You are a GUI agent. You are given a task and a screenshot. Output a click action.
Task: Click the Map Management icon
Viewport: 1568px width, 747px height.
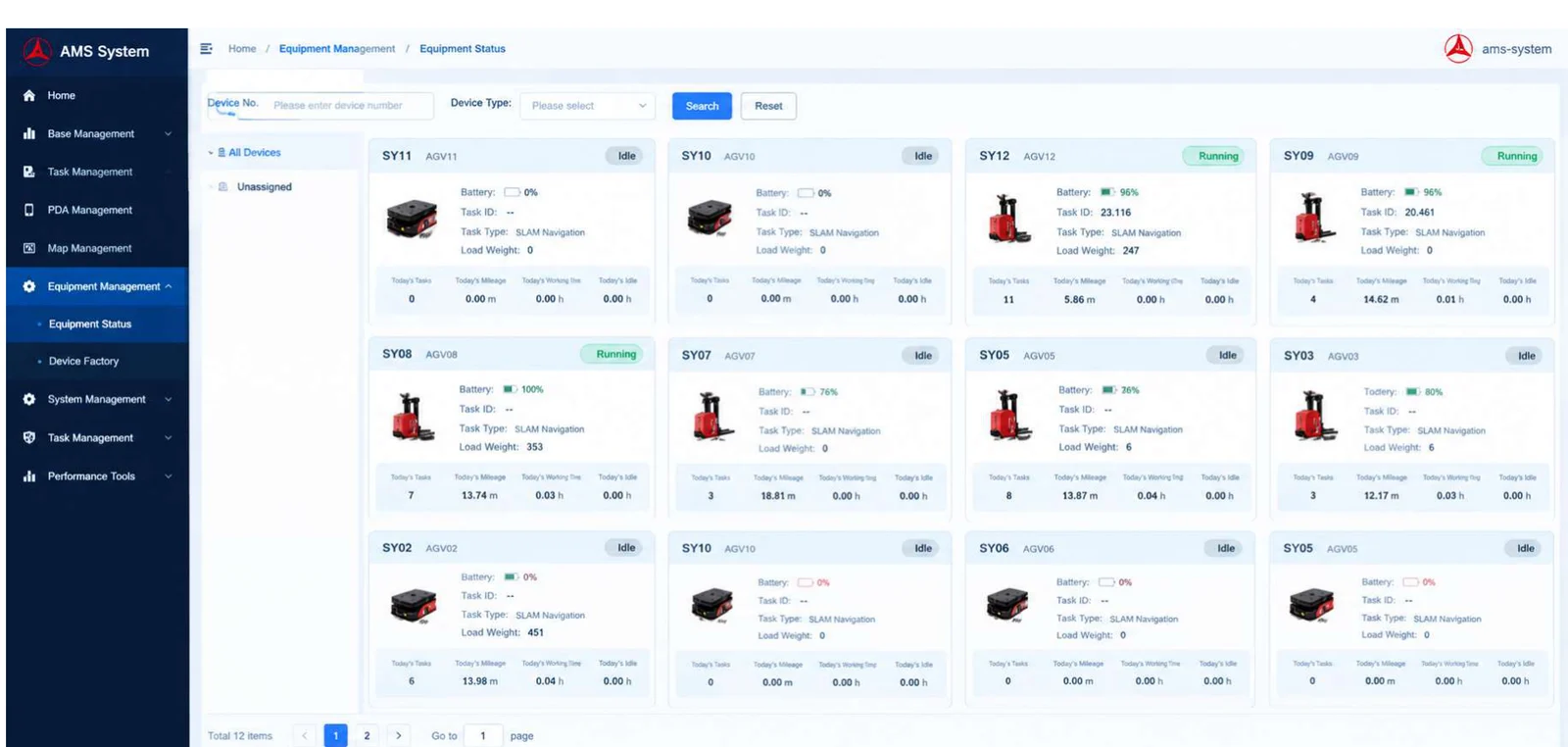click(x=29, y=248)
